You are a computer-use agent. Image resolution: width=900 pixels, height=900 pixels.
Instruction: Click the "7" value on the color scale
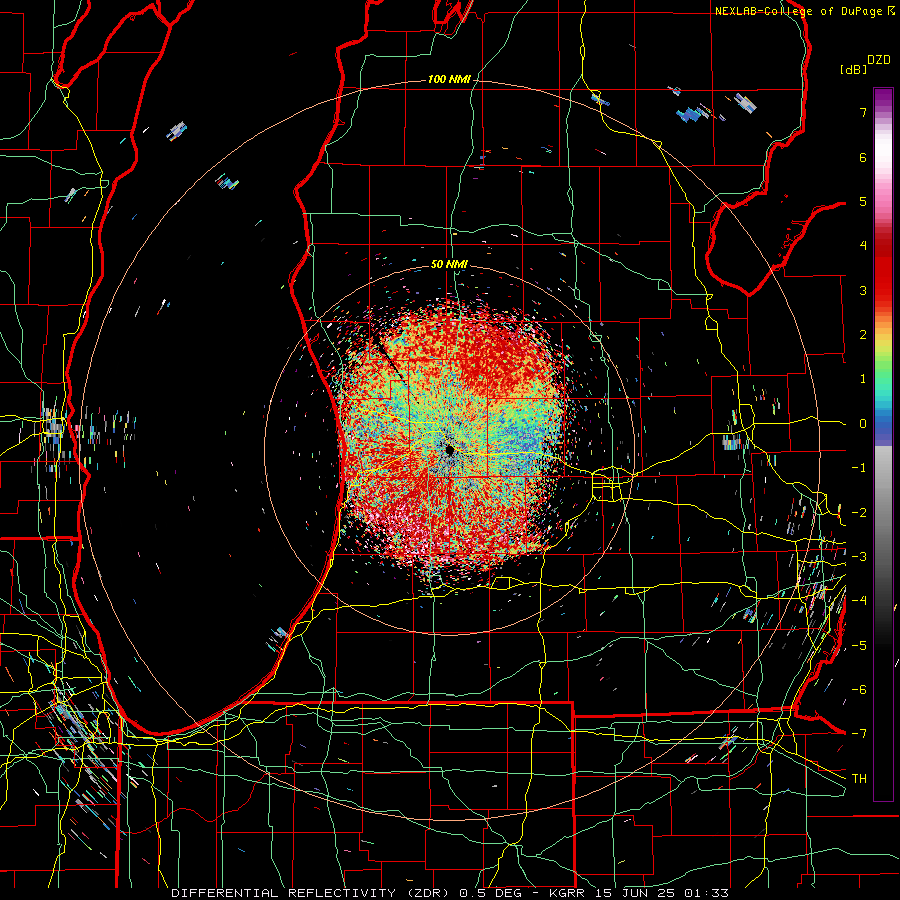click(x=863, y=112)
